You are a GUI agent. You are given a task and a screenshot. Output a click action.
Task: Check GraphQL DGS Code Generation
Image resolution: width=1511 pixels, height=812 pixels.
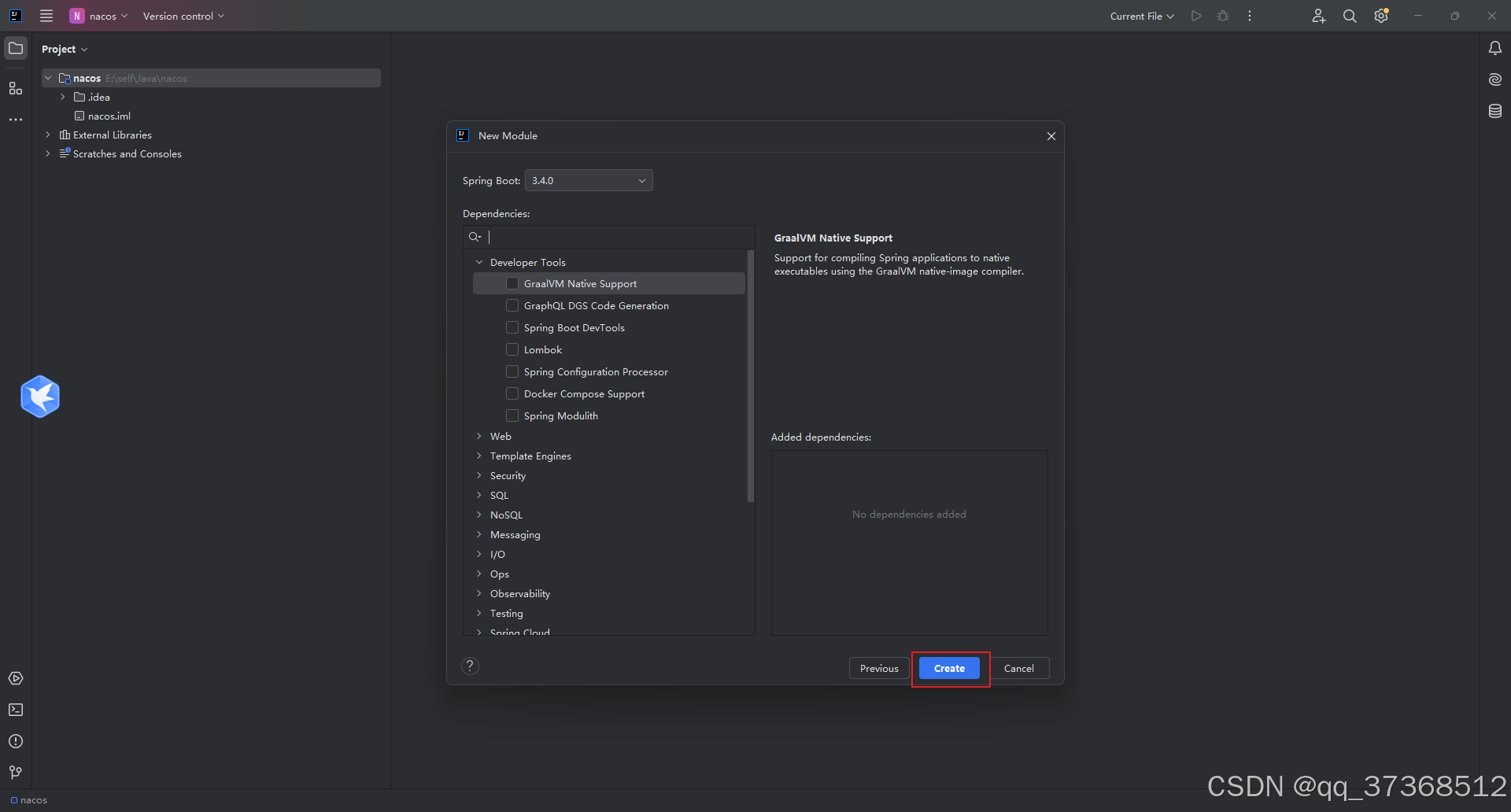click(x=512, y=305)
